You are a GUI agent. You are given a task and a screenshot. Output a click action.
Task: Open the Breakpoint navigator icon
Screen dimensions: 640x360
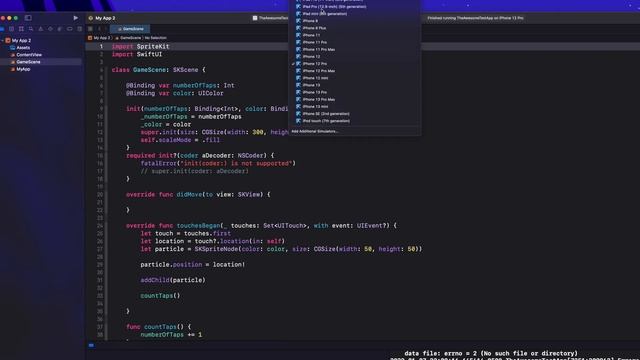pos(70,29)
